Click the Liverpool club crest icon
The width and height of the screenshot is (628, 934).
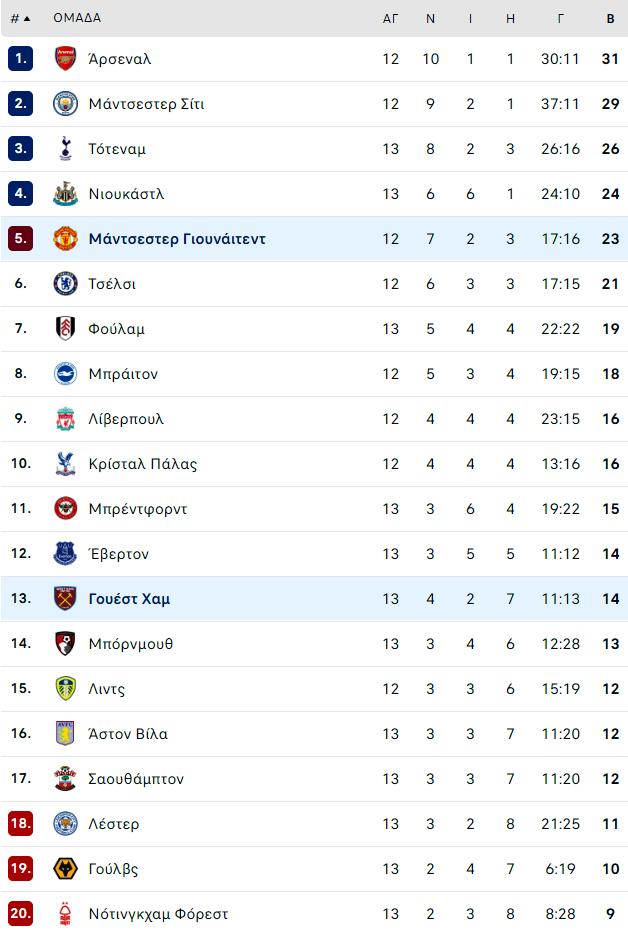pyautogui.click(x=65, y=419)
